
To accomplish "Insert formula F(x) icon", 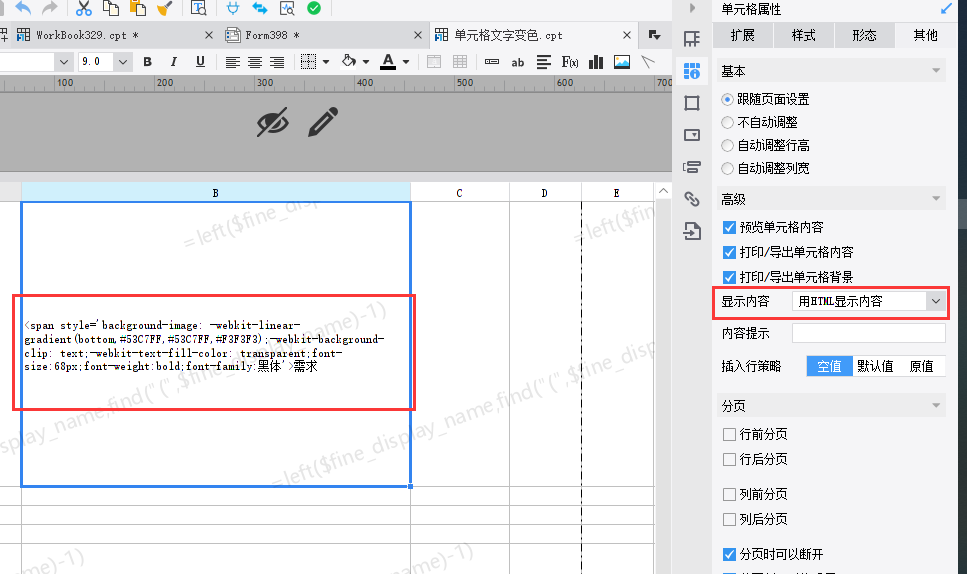I will [x=570, y=62].
